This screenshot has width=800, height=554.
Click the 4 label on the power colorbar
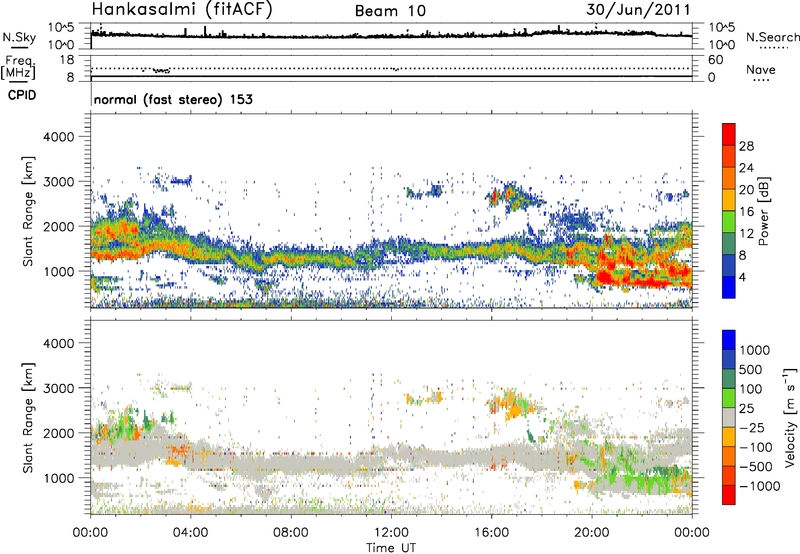[743, 278]
